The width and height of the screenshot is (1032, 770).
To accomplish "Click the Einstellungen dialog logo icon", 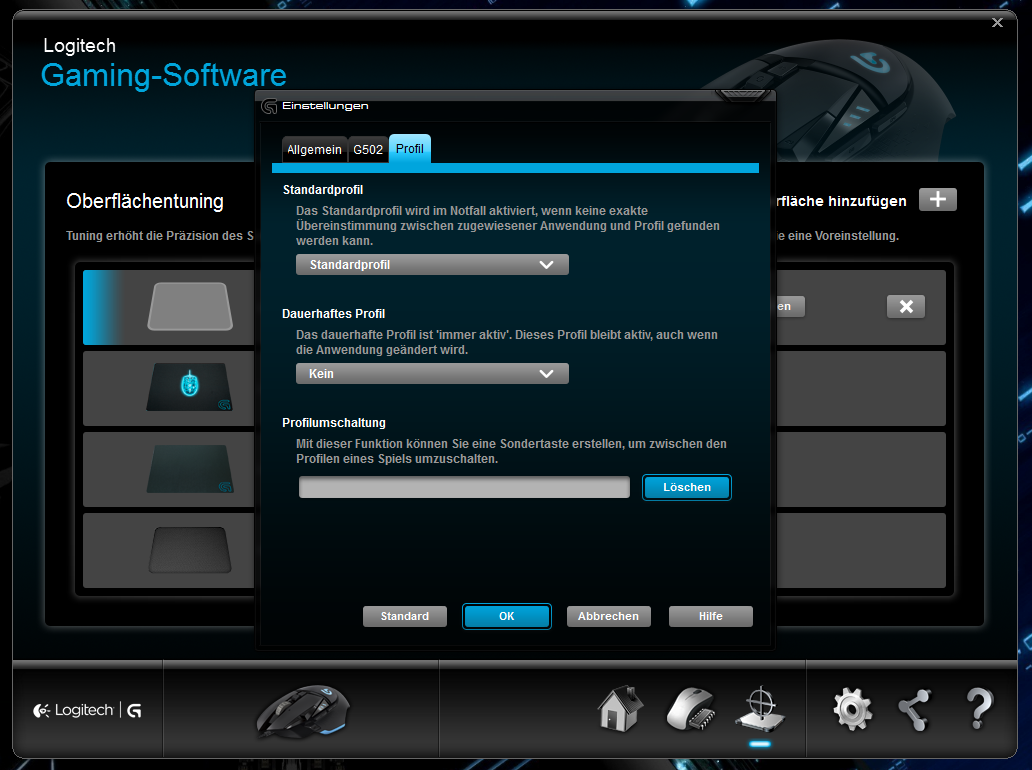I will coord(269,106).
